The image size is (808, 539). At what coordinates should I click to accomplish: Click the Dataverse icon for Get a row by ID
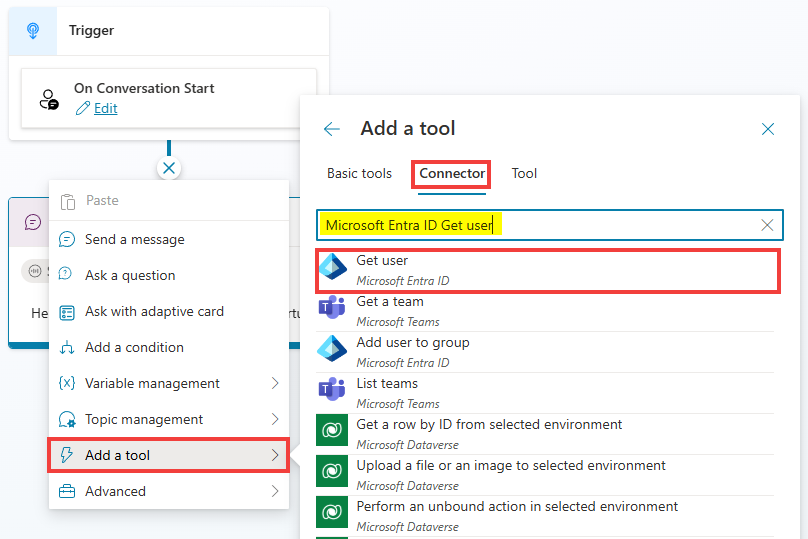pyautogui.click(x=332, y=432)
